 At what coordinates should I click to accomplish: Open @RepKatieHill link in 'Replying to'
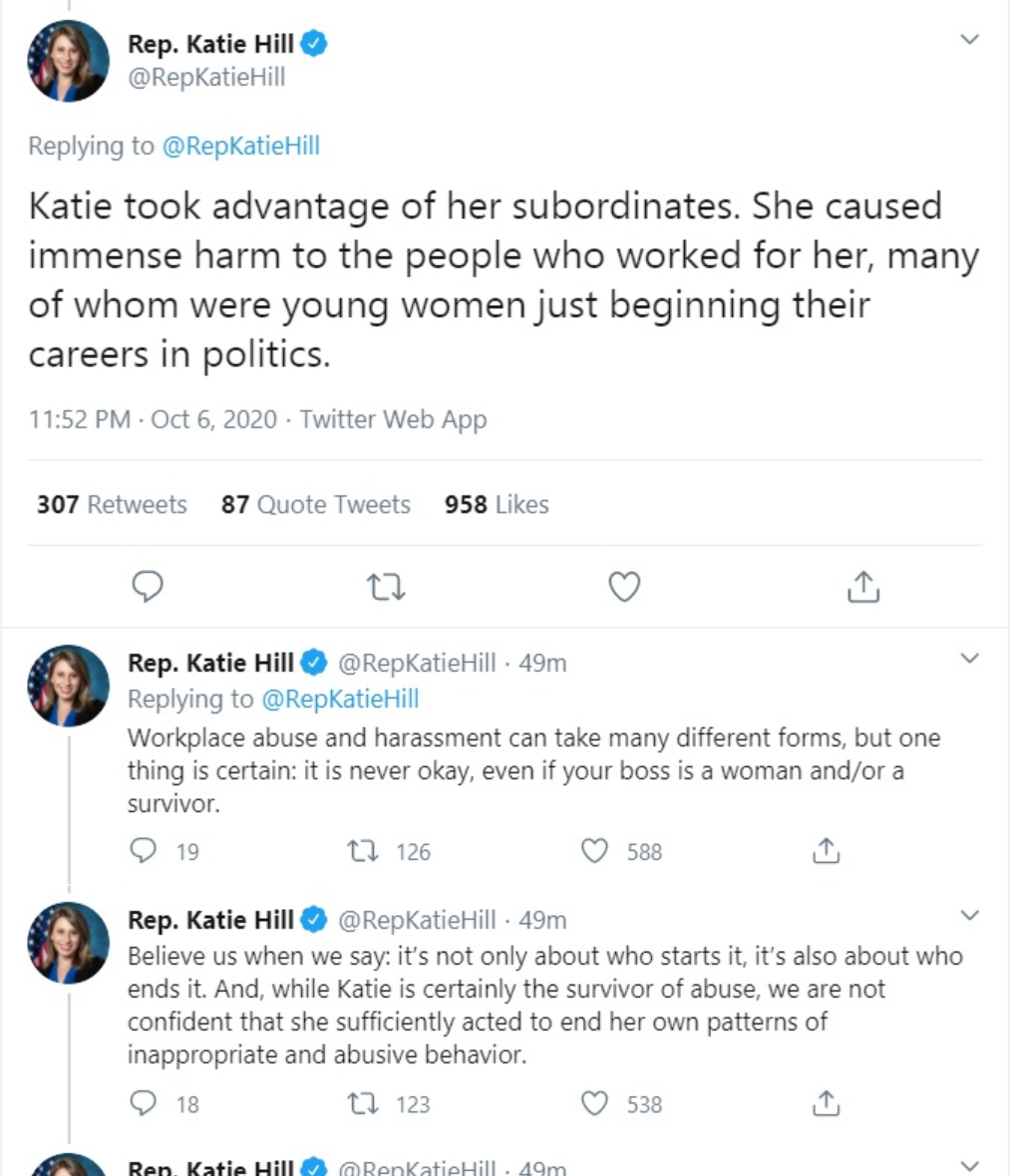pyautogui.click(x=240, y=147)
